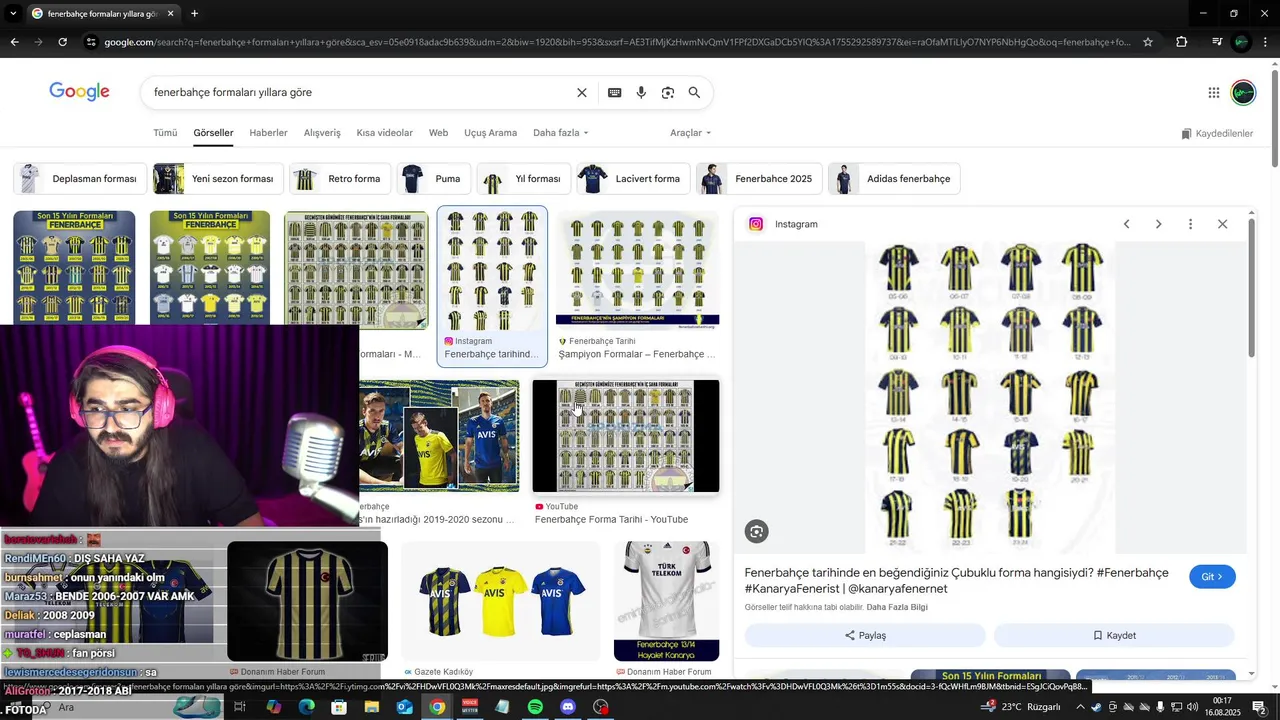This screenshot has height=720, width=1280.
Task: Switch to the Tümü tab
Action: 165,133
